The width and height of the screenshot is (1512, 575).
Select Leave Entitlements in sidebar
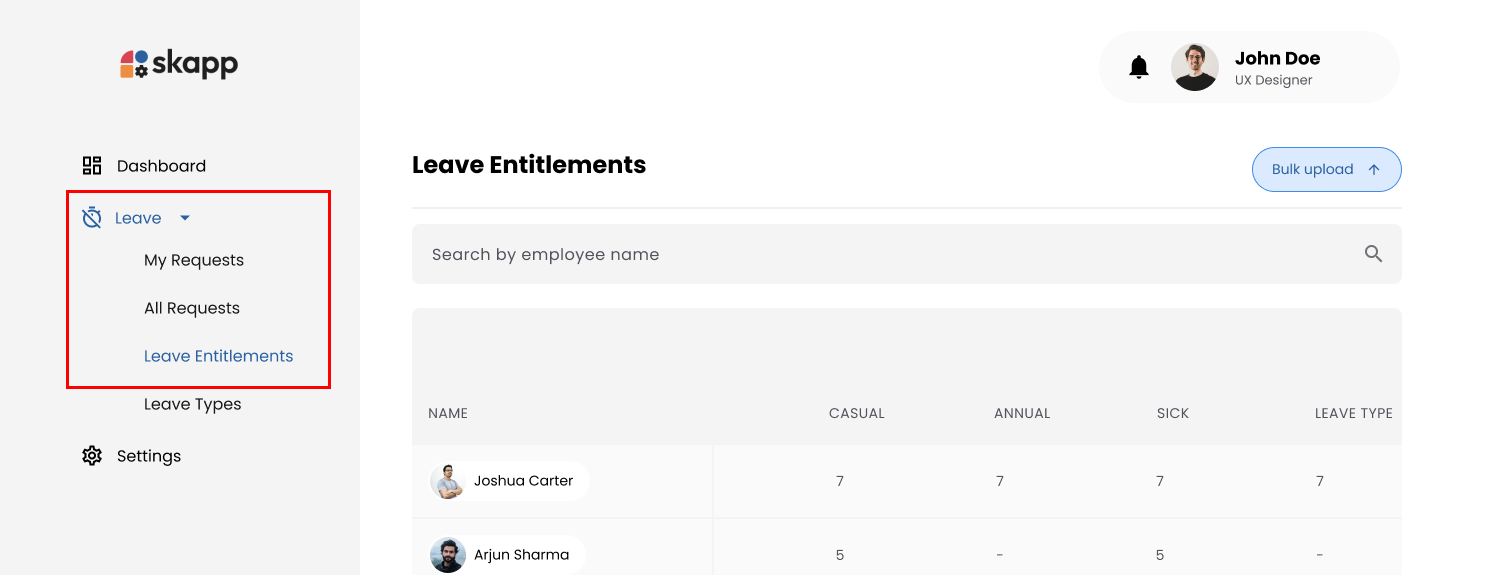pyautogui.click(x=218, y=356)
